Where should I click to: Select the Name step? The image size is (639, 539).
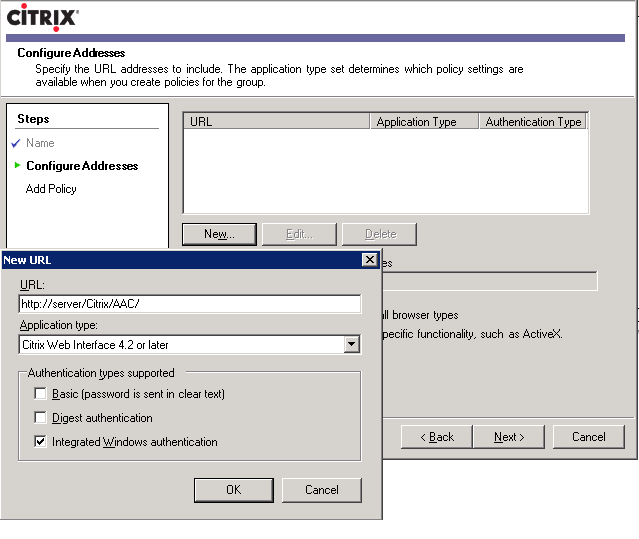point(40,143)
